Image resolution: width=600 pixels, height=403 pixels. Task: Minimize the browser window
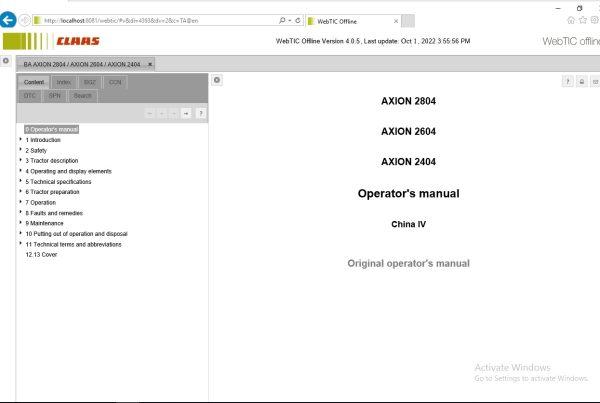558,8
